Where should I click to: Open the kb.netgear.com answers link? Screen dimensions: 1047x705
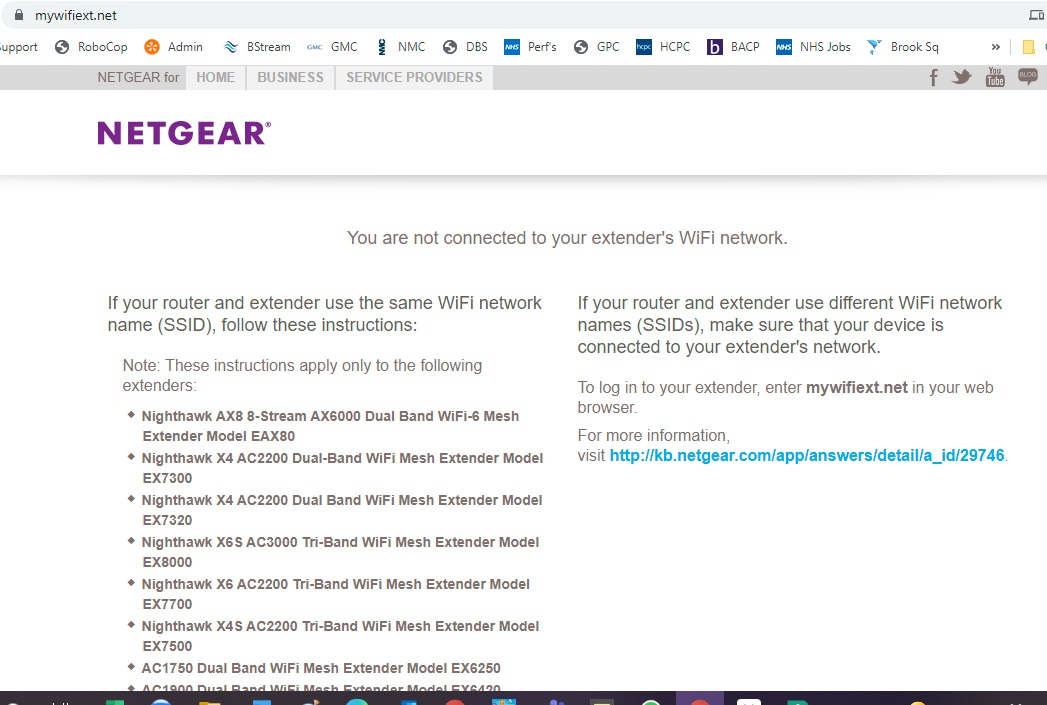[808, 455]
